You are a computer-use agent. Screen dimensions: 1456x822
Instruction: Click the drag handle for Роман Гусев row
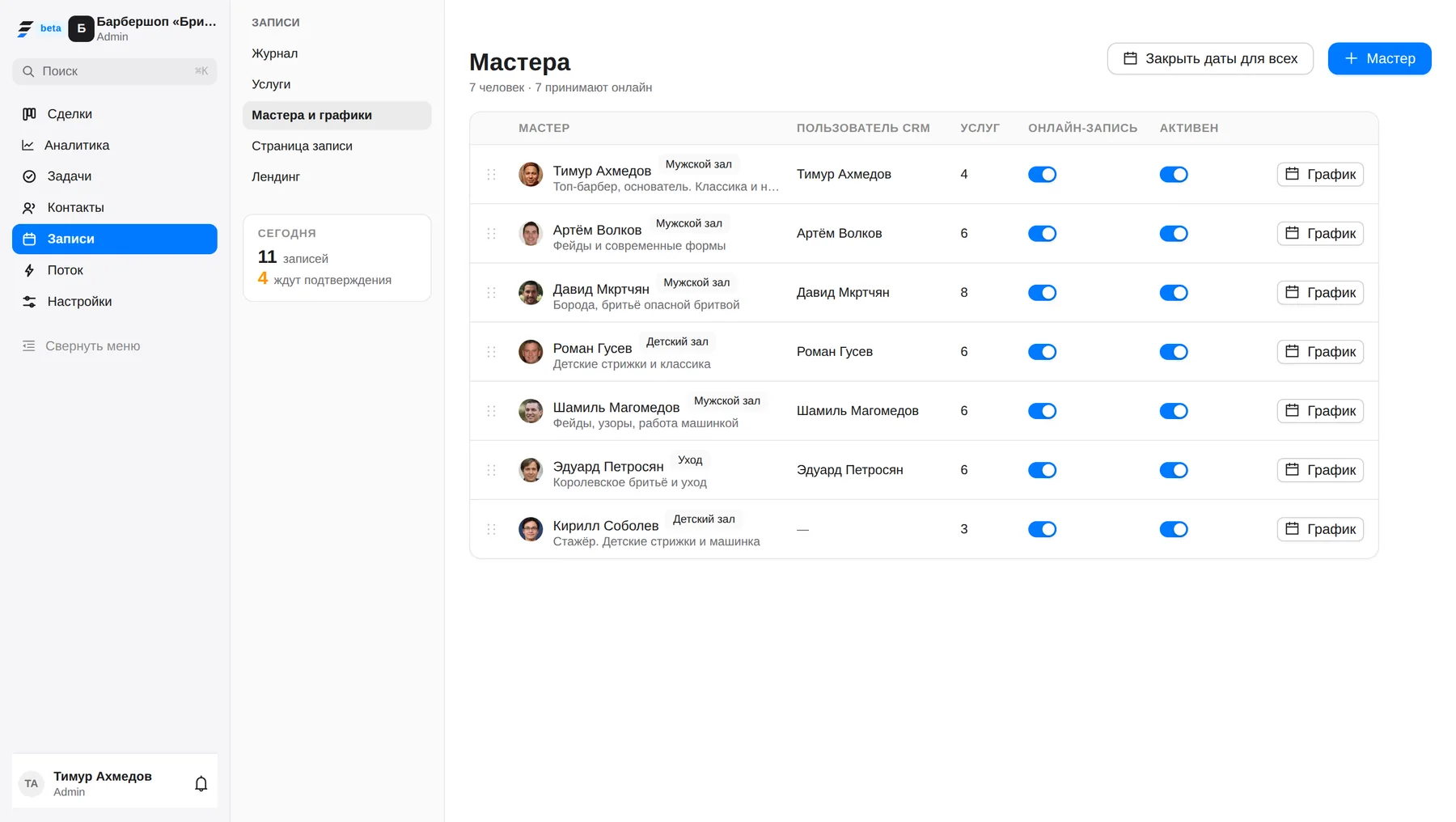click(491, 351)
